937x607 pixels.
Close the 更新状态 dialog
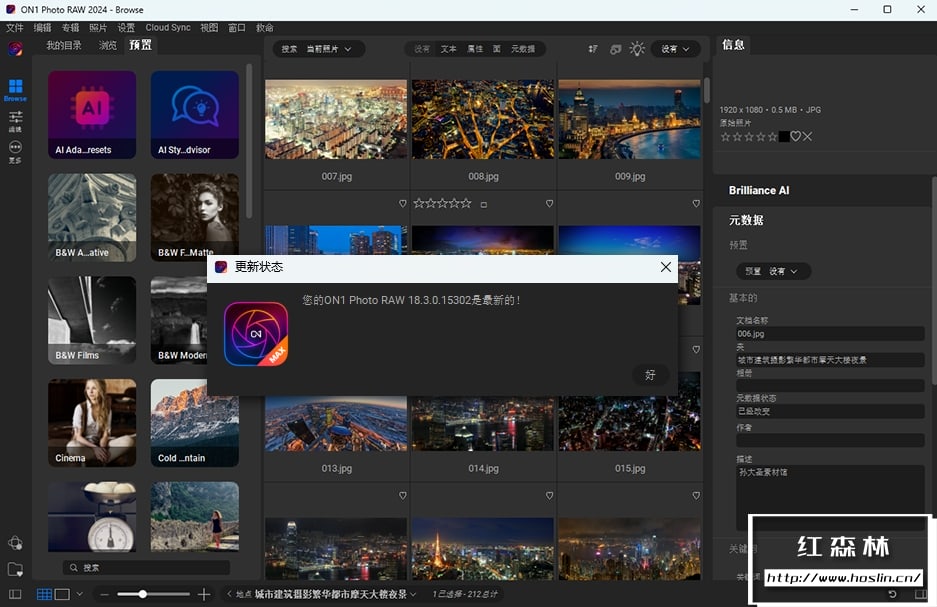pyautogui.click(x=666, y=267)
